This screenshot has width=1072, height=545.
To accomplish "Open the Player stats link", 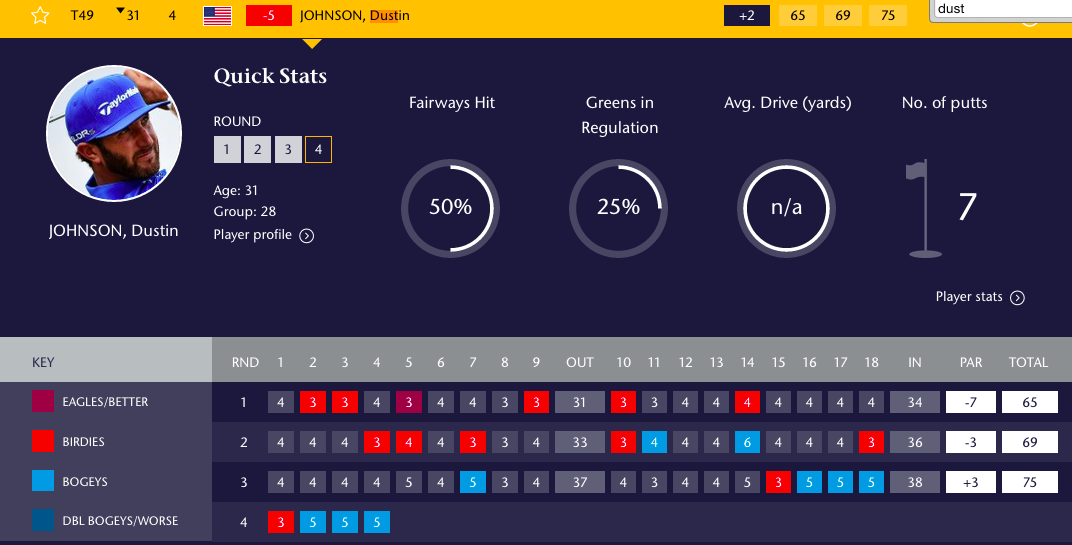I will pos(969,297).
